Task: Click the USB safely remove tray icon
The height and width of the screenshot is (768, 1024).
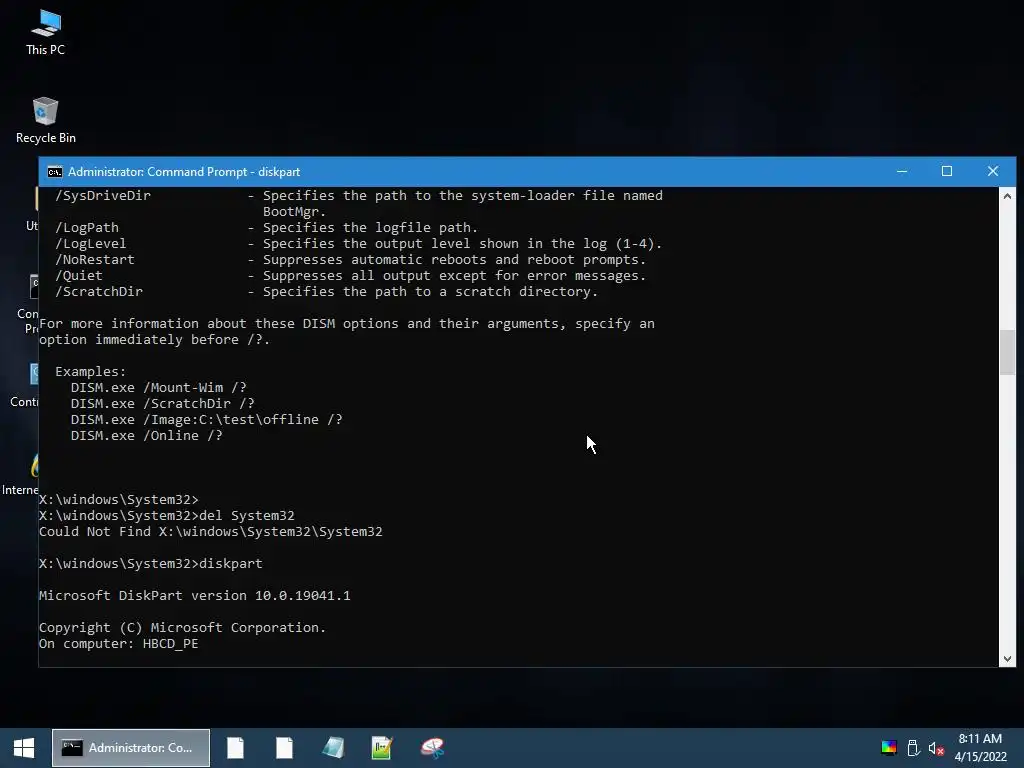Action: click(x=913, y=748)
